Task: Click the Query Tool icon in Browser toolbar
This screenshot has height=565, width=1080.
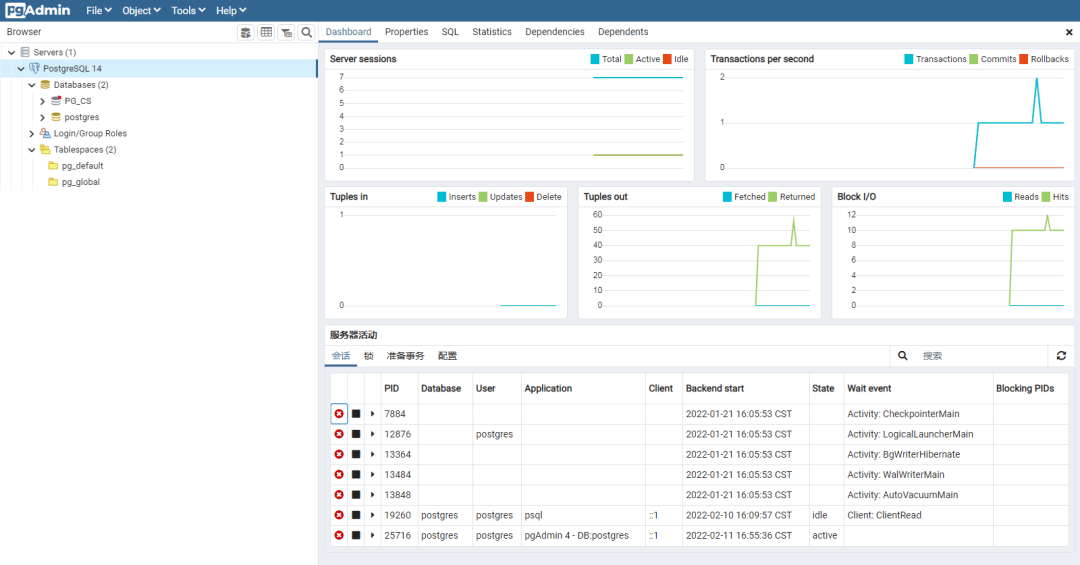Action: (x=245, y=32)
